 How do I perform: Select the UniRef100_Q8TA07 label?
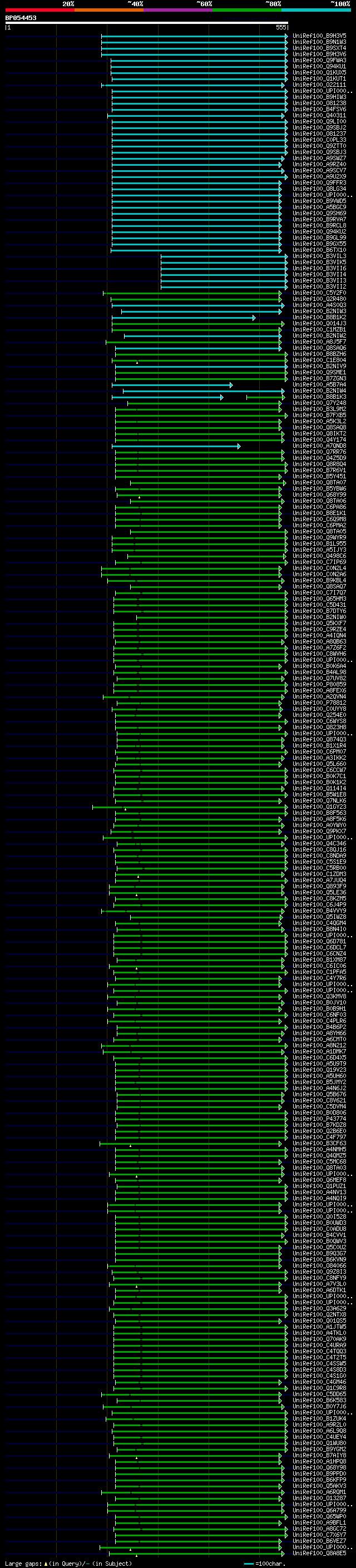pos(319,483)
